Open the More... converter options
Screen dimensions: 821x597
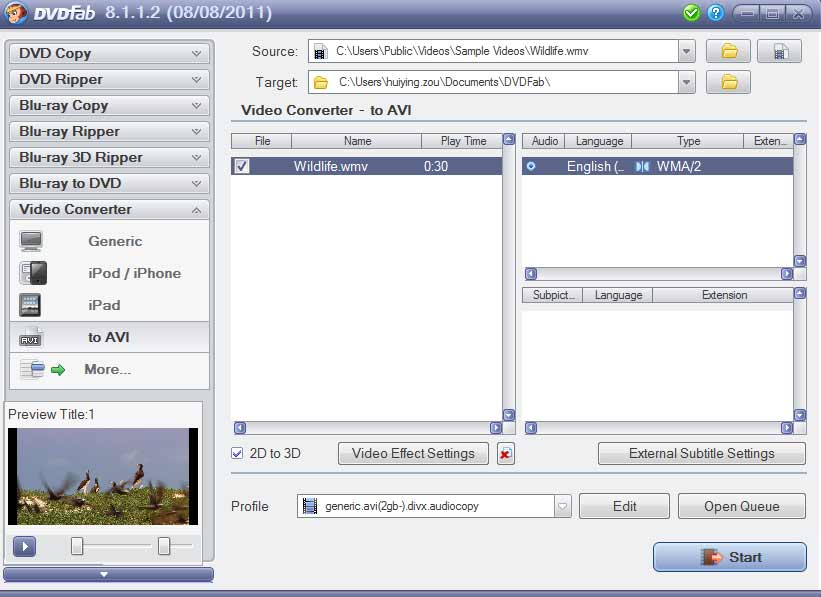pos(112,369)
